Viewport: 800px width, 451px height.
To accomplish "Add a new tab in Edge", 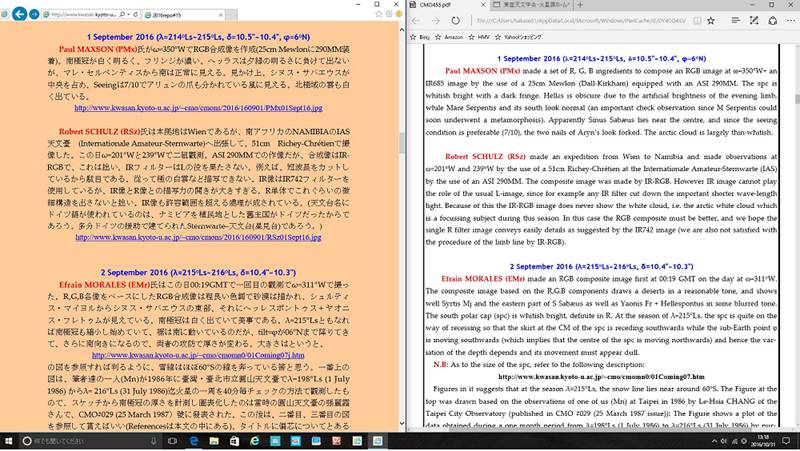I will tap(580, 5).
